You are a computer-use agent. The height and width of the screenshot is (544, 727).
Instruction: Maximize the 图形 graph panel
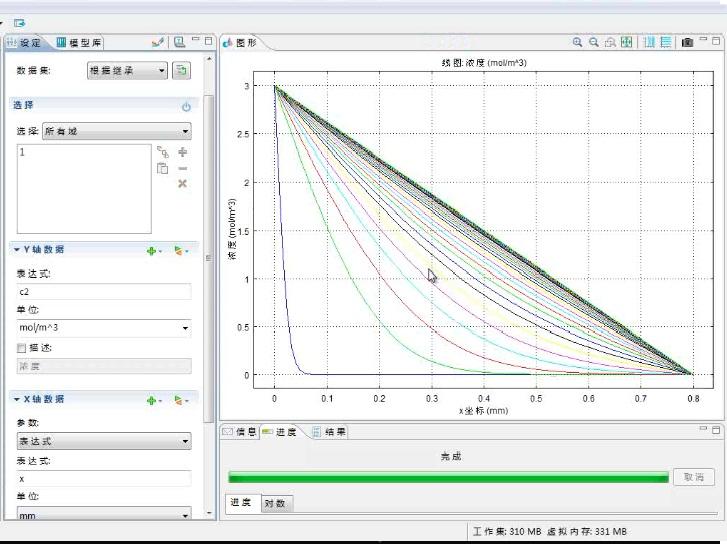tap(716, 41)
